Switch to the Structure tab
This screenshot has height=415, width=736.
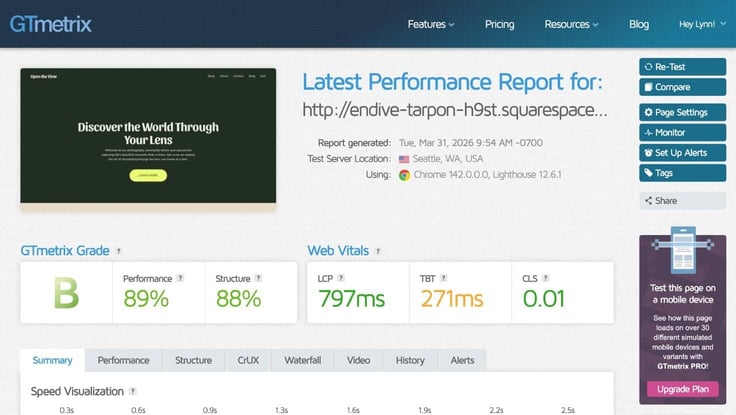193,360
